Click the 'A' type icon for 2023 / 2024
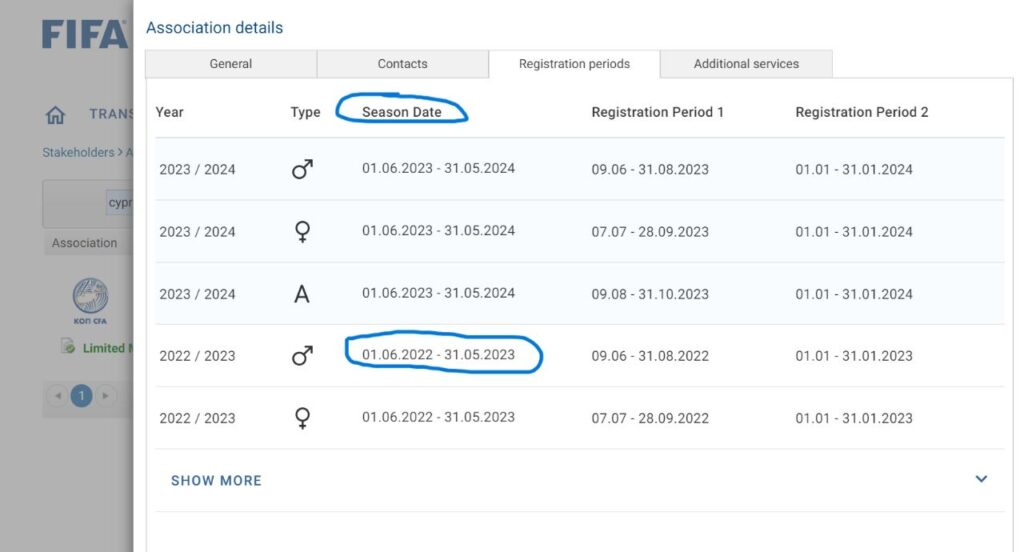 click(x=302, y=294)
